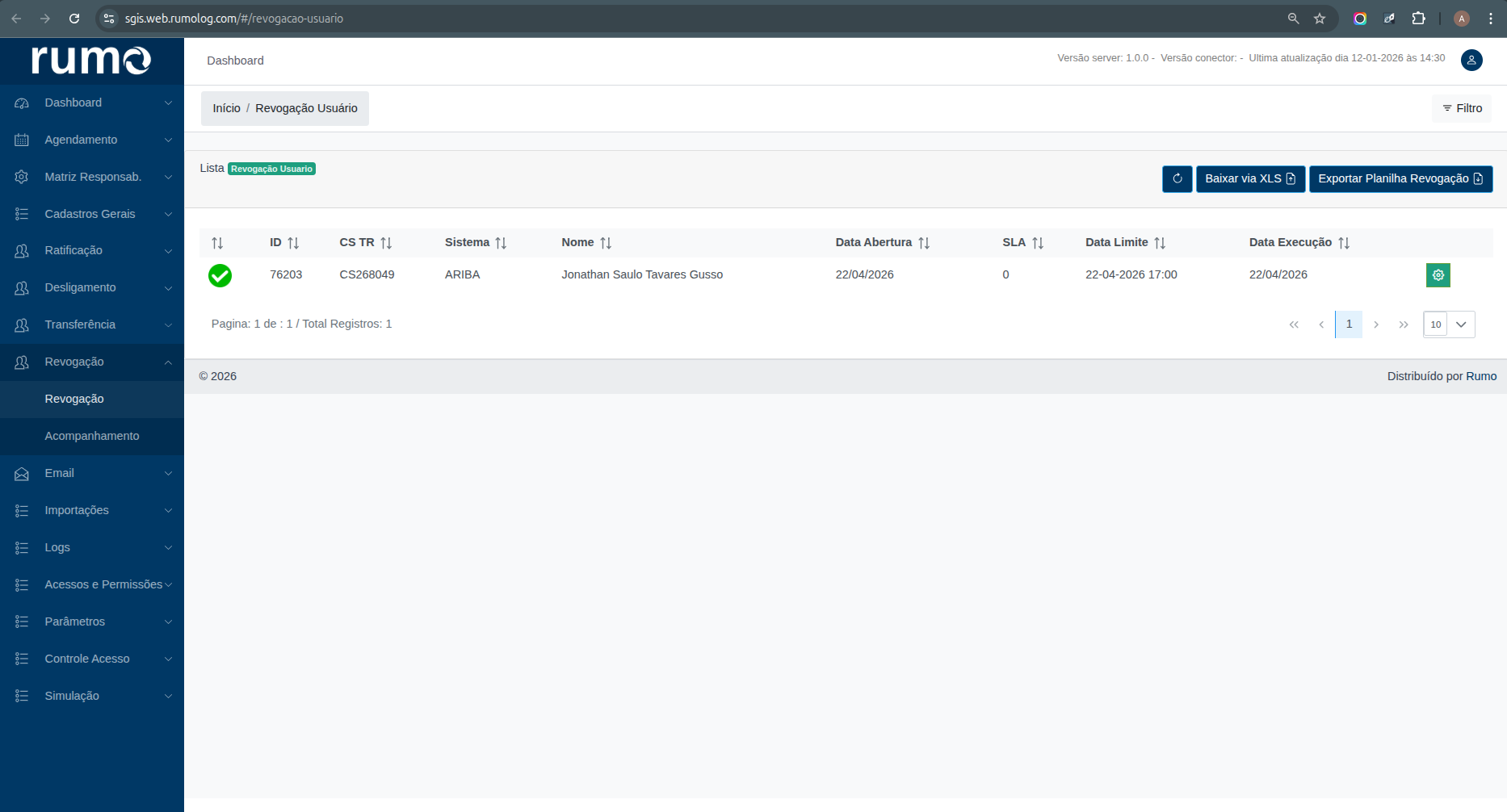Reload the page with the browser refresh button
The width and height of the screenshot is (1507, 812).
74,19
